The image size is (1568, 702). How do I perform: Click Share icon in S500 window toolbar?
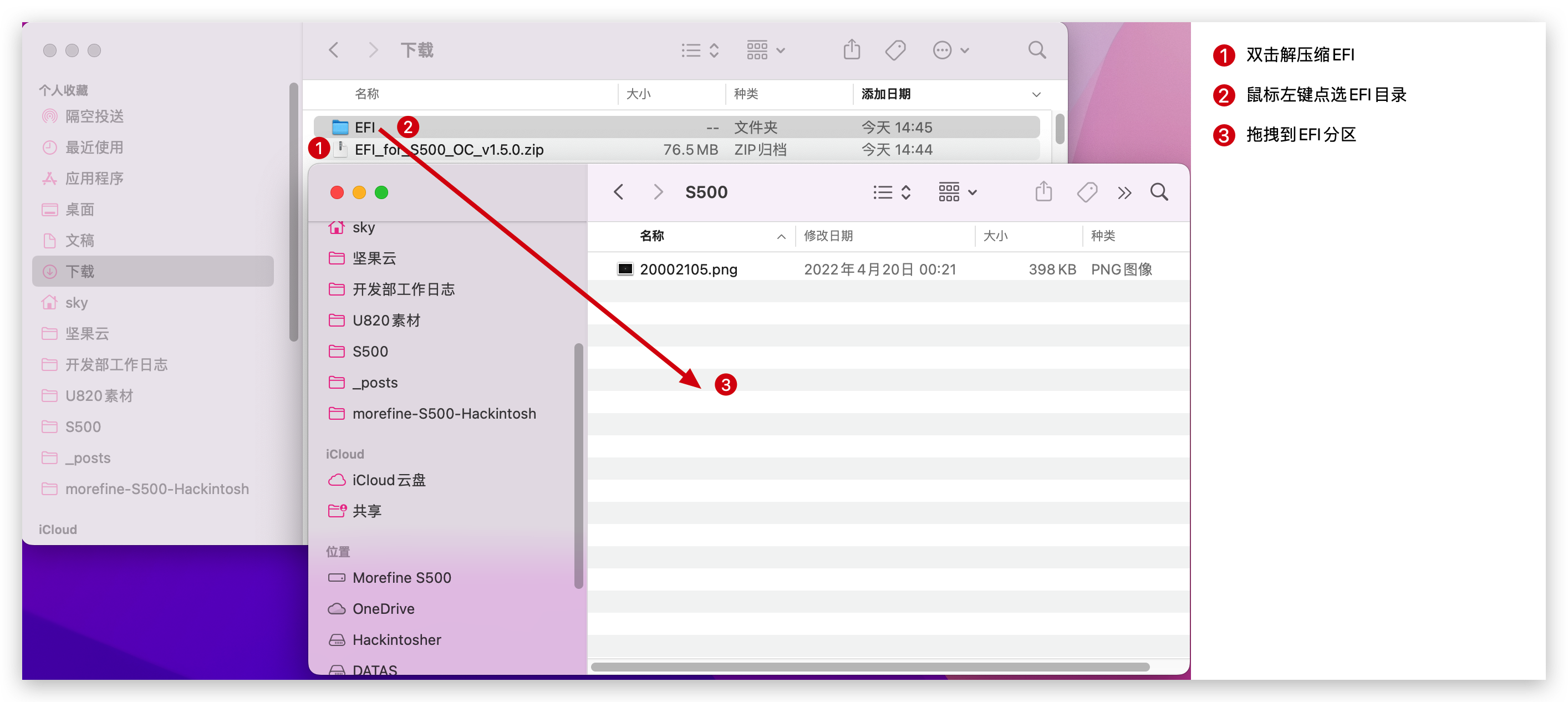coord(1043,191)
